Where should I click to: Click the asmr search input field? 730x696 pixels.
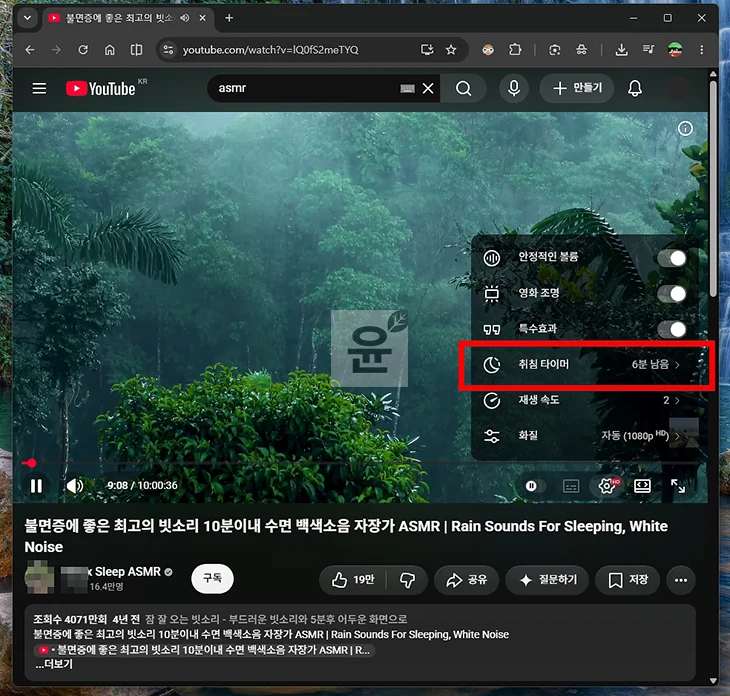click(x=305, y=88)
